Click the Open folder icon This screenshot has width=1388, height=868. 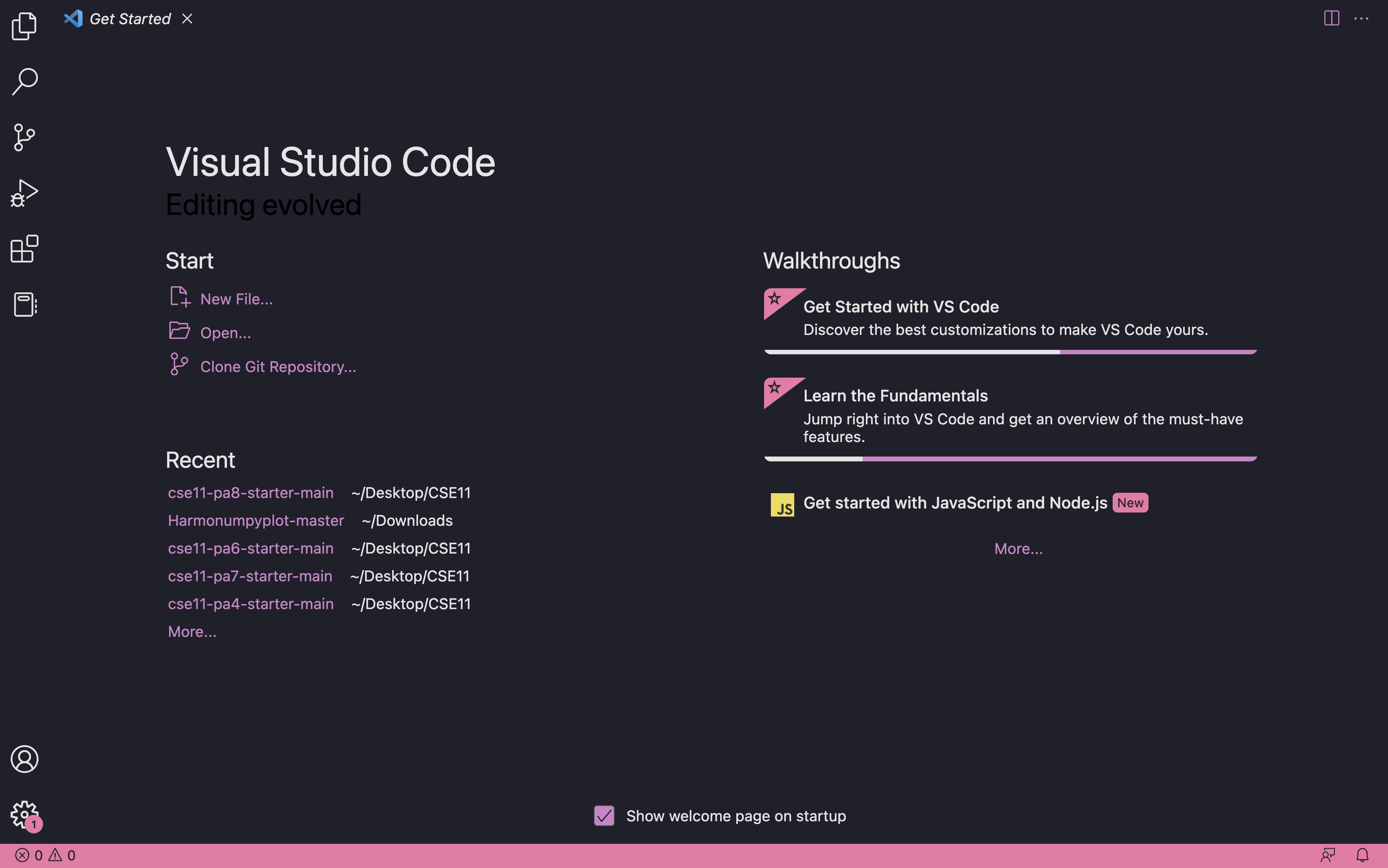(x=180, y=331)
